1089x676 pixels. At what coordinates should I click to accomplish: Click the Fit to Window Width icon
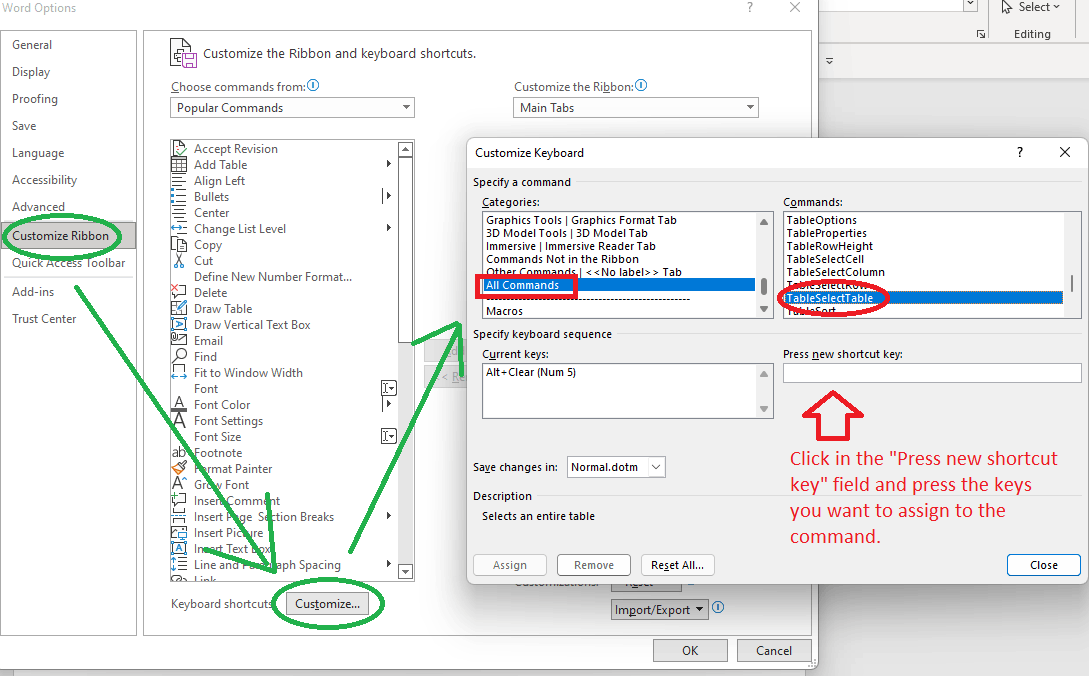coord(179,372)
